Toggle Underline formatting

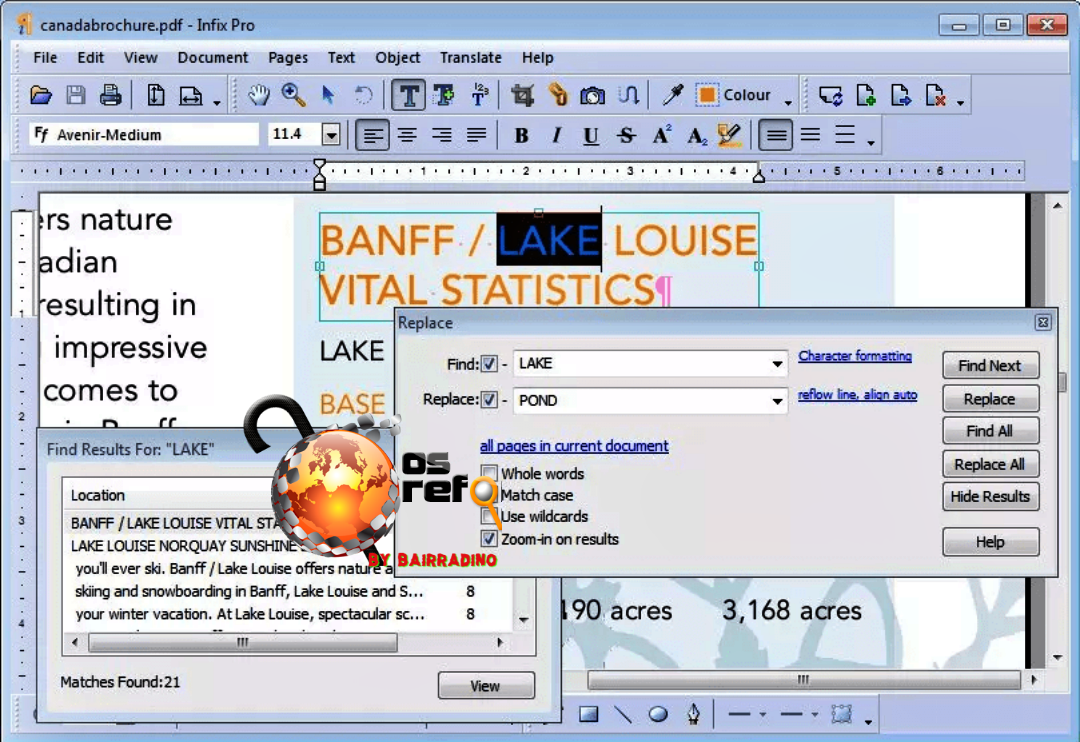pyautogui.click(x=591, y=136)
